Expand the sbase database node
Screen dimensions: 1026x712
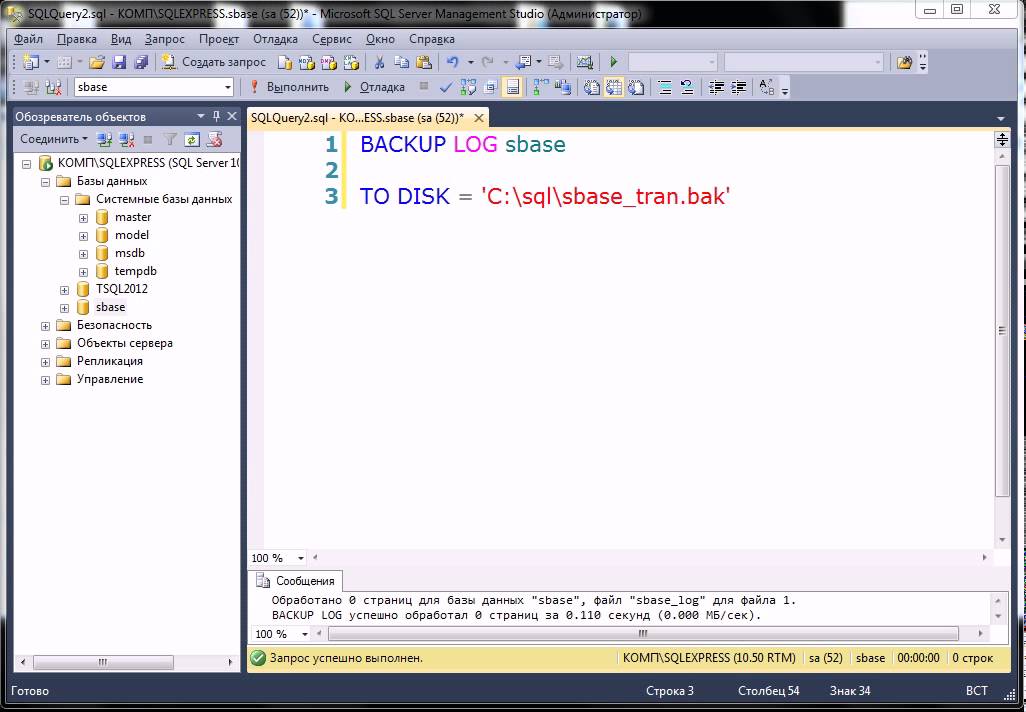pos(64,308)
